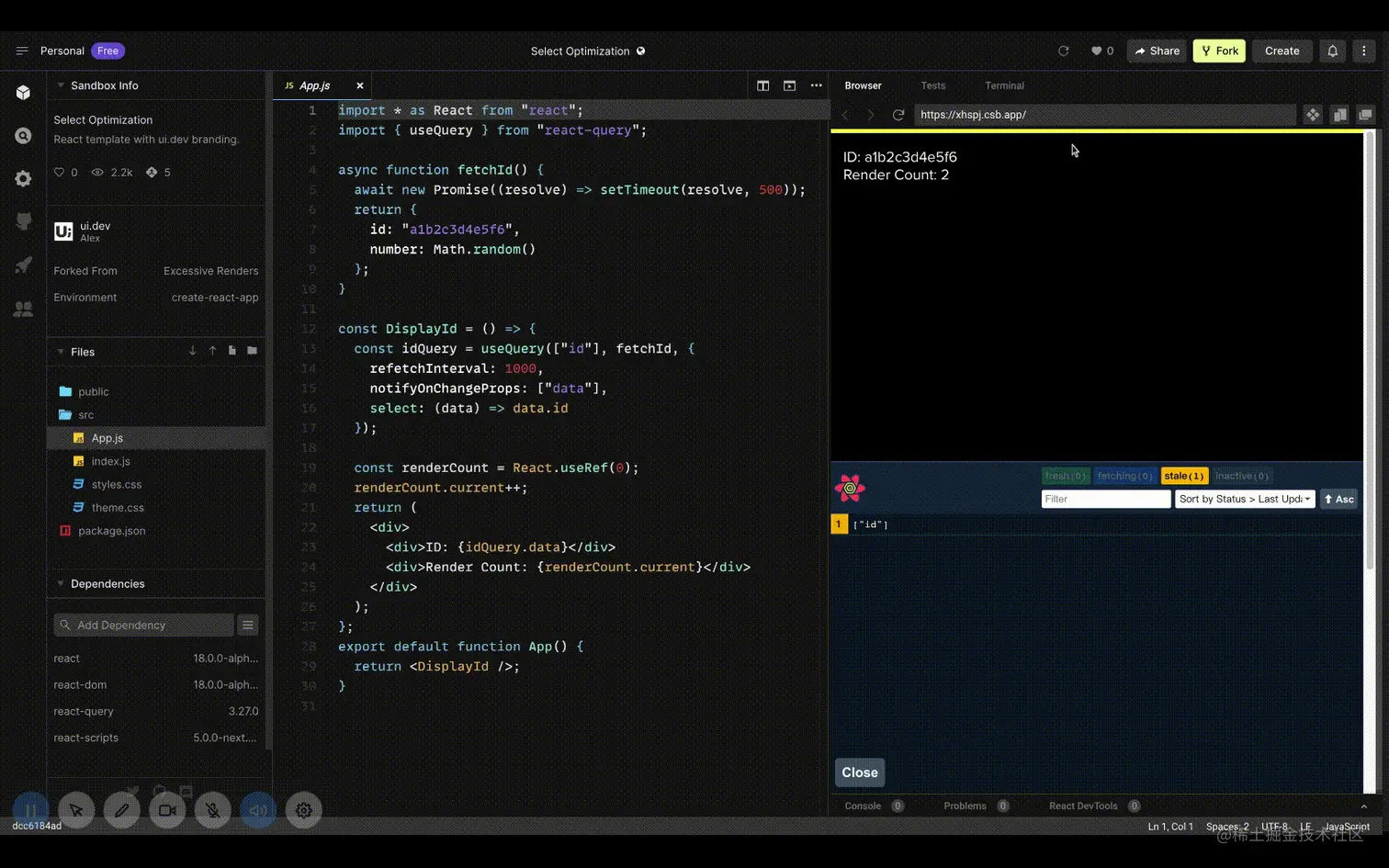Viewport: 1389px width, 868px height.
Task: Click the refresh icon in the top header
Action: [x=1064, y=51]
